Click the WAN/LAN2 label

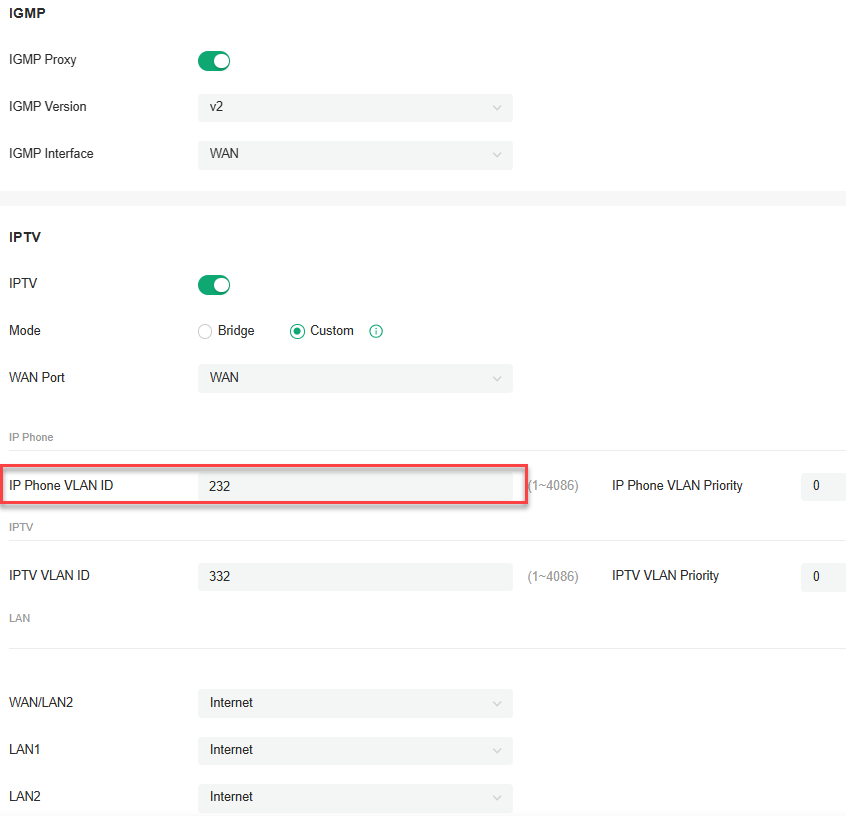pyautogui.click(x=41, y=702)
